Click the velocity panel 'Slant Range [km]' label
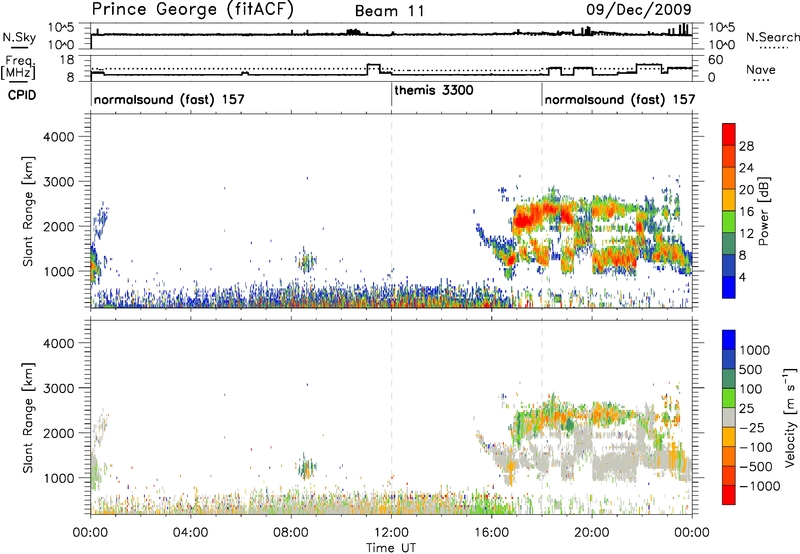The height and width of the screenshot is (554, 800). click(x=28, y=417)
